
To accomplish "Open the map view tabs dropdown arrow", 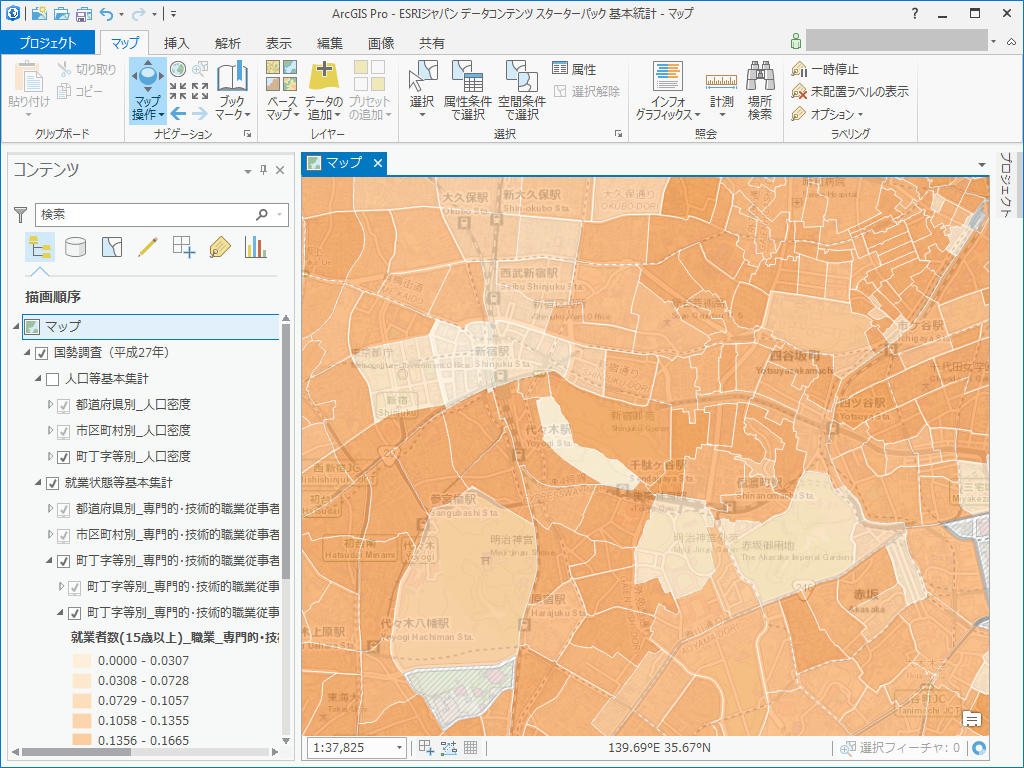I will coord(982,165).
